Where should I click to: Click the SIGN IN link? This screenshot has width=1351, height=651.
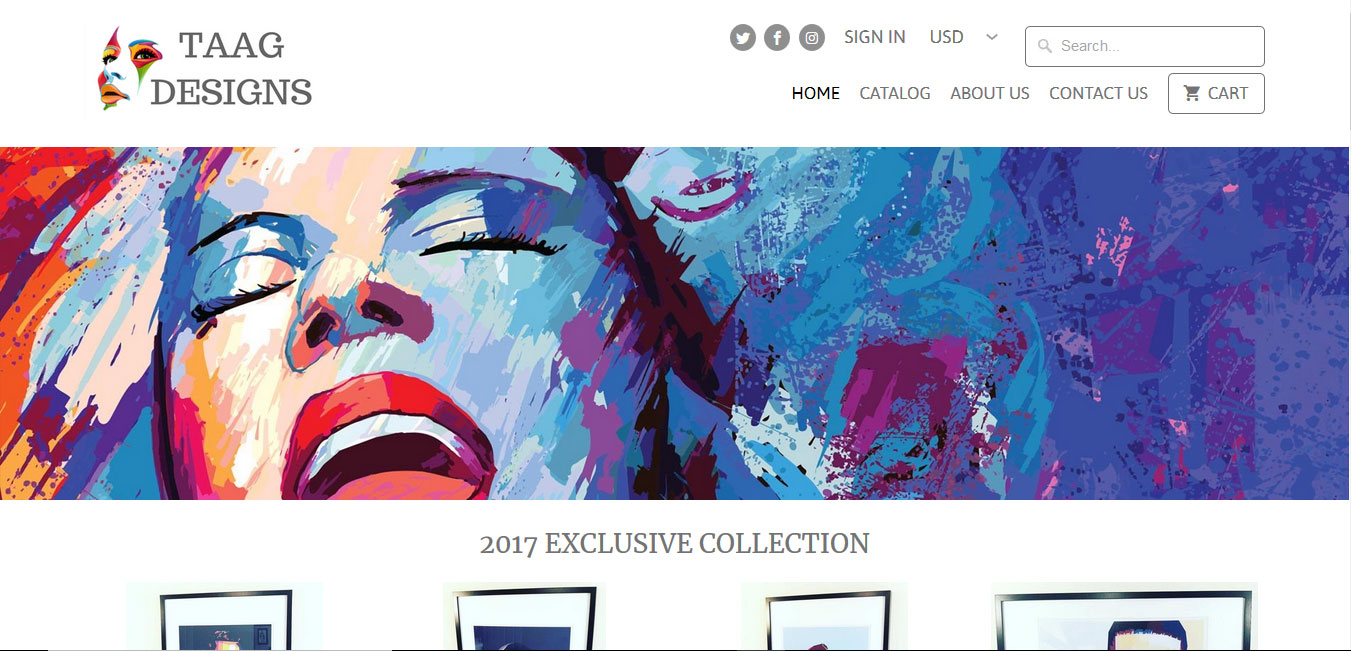[875, 37]
